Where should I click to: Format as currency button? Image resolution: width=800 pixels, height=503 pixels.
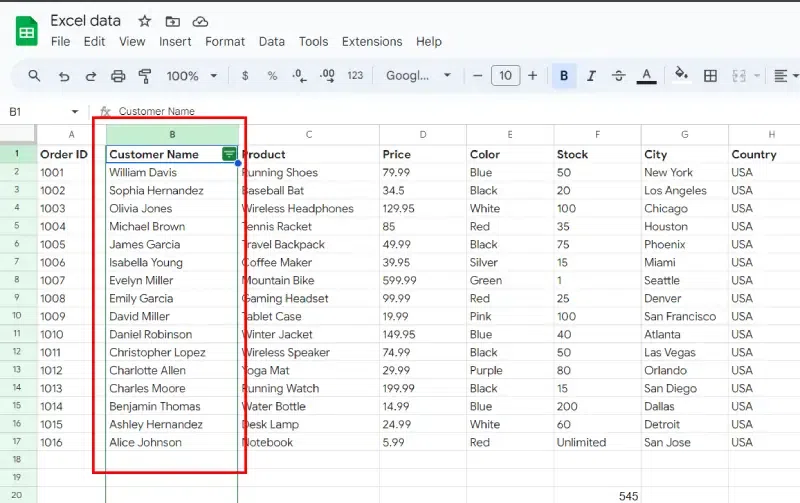point(245,76)
